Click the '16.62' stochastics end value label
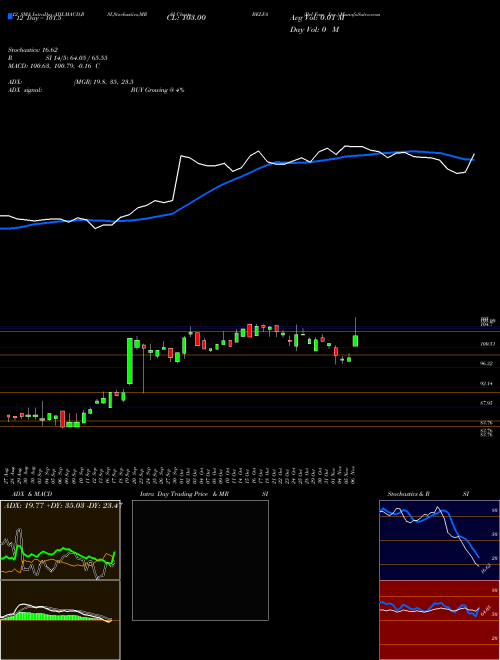 pos(484,568)
